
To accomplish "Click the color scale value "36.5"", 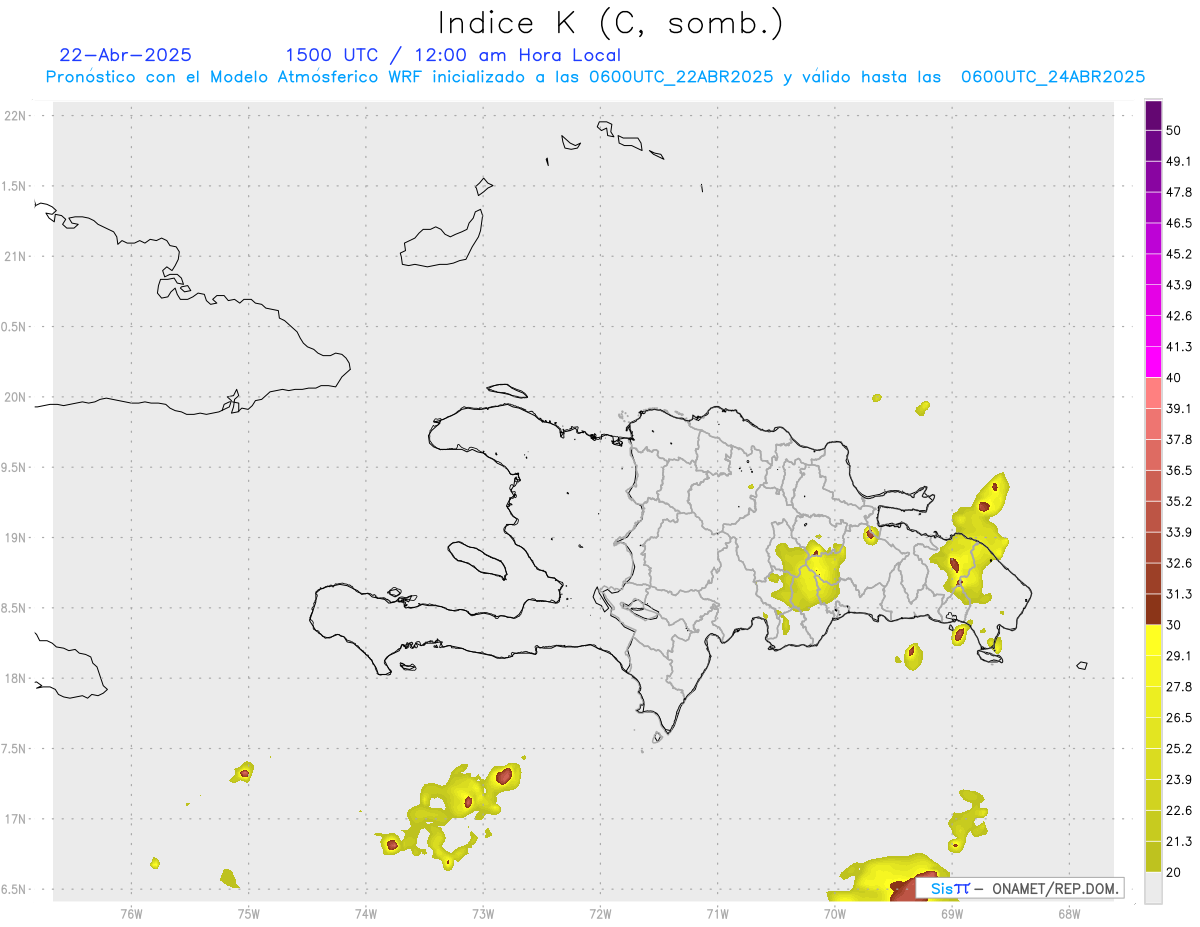I will point(1179,470).
